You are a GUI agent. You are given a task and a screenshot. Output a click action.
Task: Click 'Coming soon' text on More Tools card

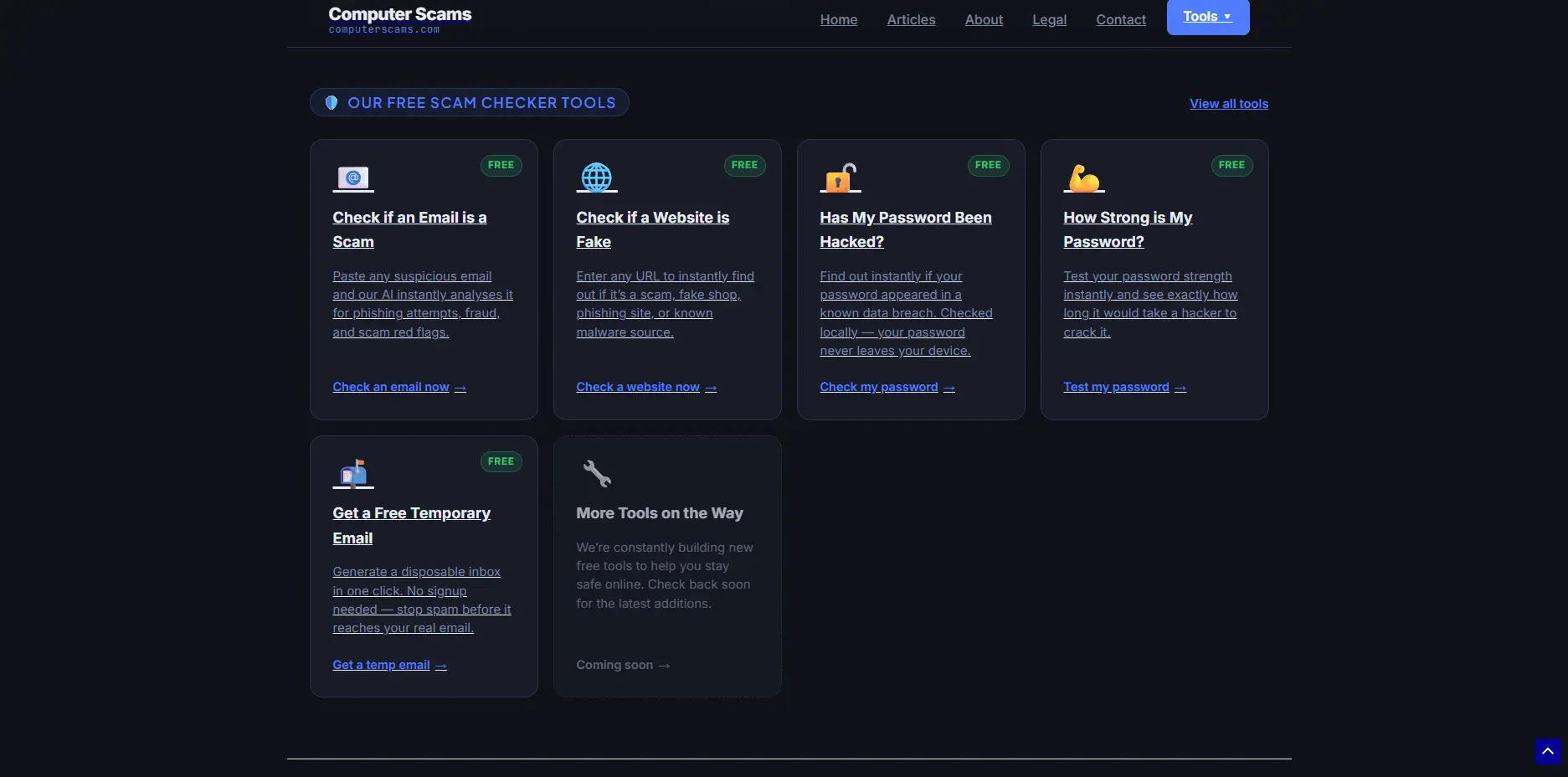pyautogui.click(x=623, y=665)
